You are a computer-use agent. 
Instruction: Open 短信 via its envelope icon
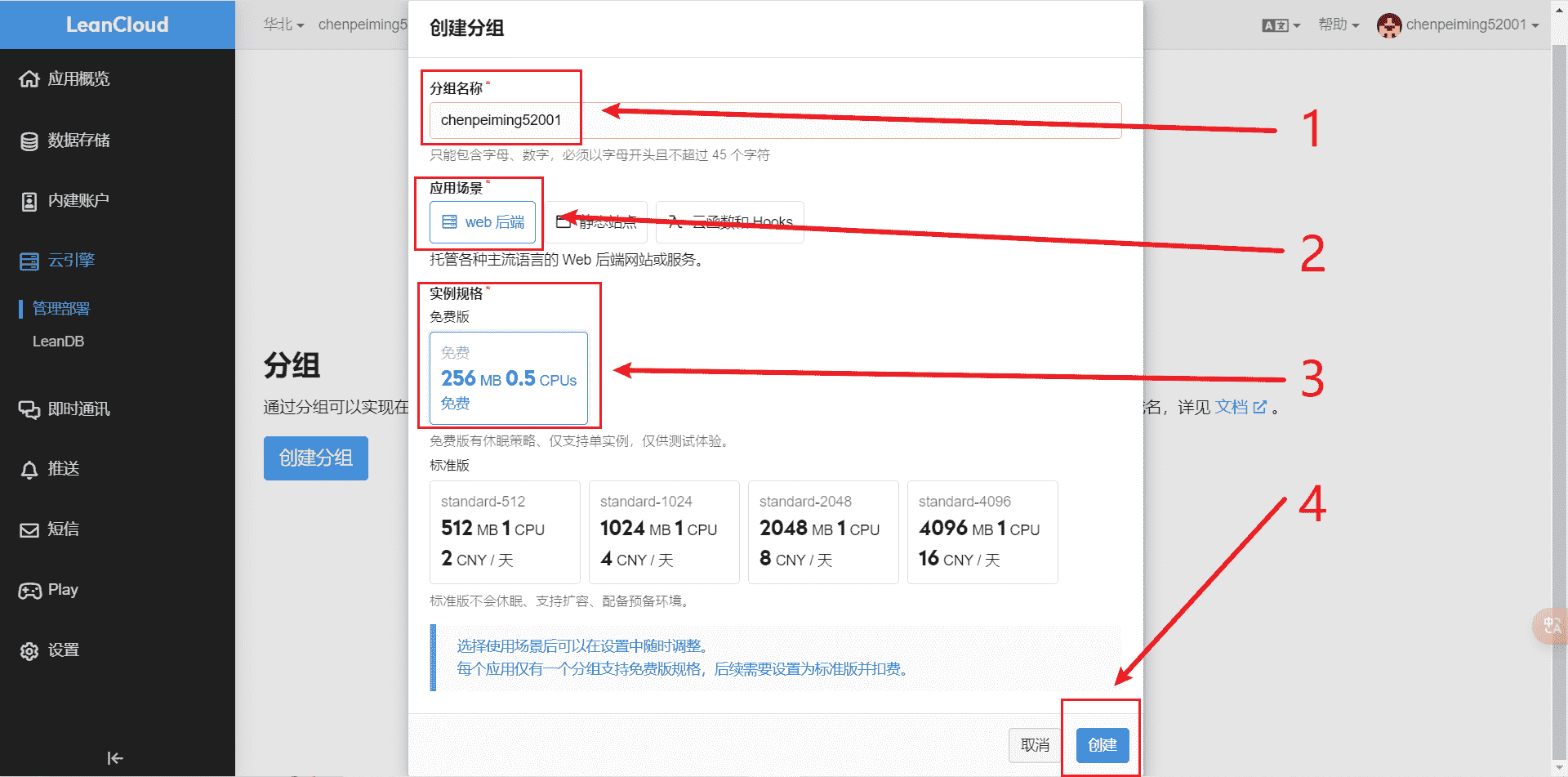coord(29,530)
